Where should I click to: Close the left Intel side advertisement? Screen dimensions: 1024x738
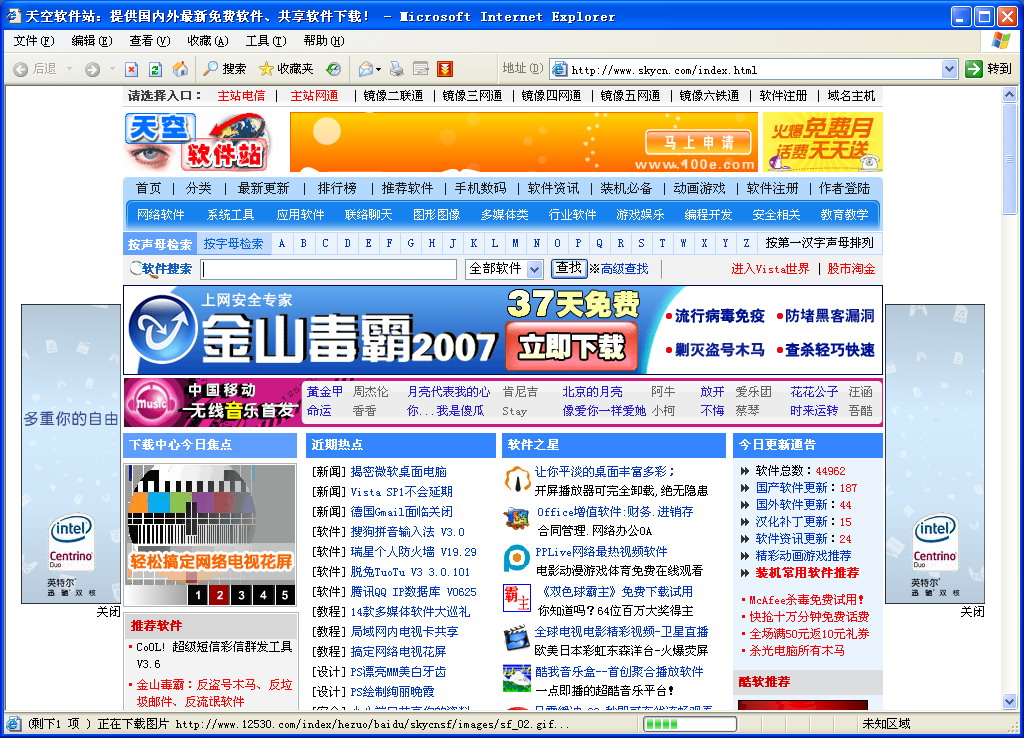coord(108,612)
